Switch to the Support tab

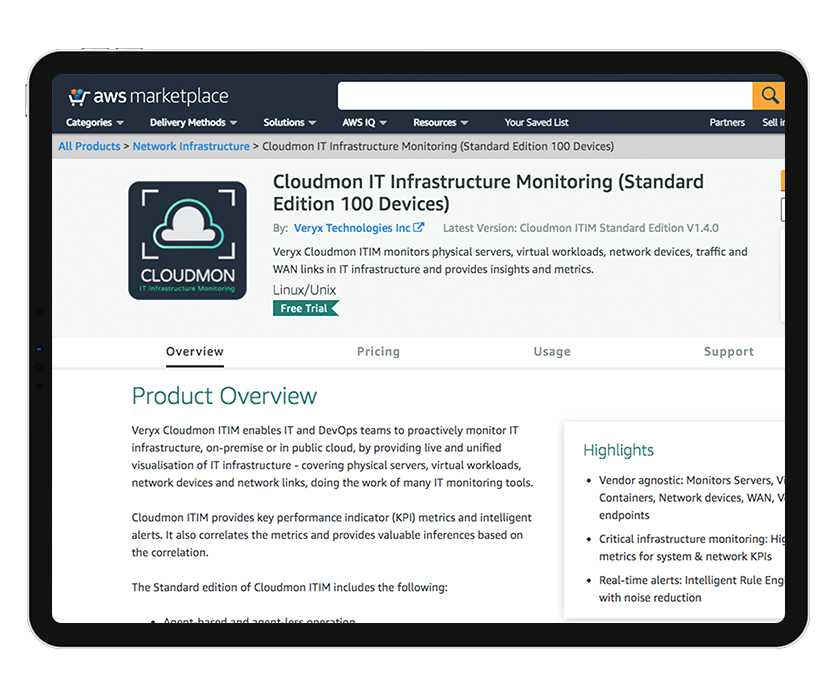click(729, 352)
